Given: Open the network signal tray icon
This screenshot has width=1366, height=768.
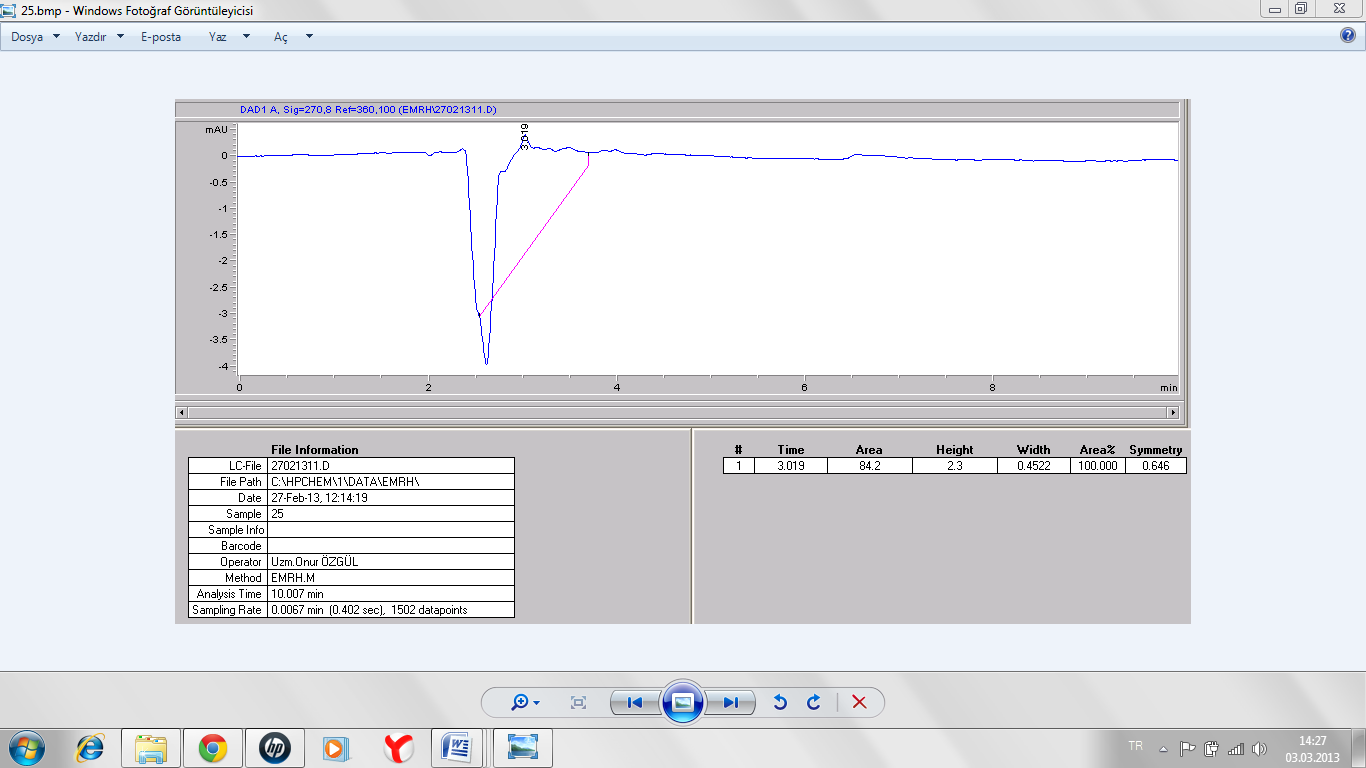Looking at the screenshot, I should [1236, 748].
